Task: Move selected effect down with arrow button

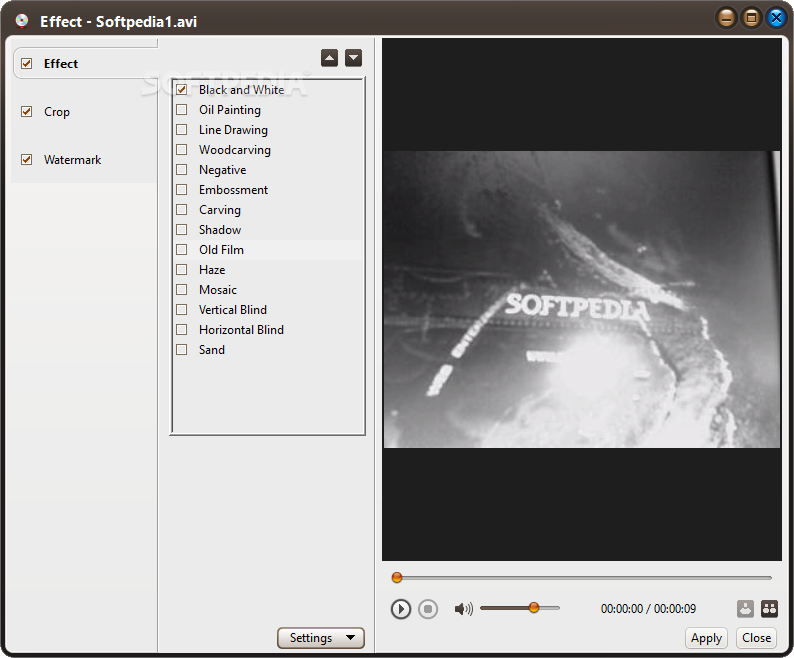Action: [x=353, y=58]
